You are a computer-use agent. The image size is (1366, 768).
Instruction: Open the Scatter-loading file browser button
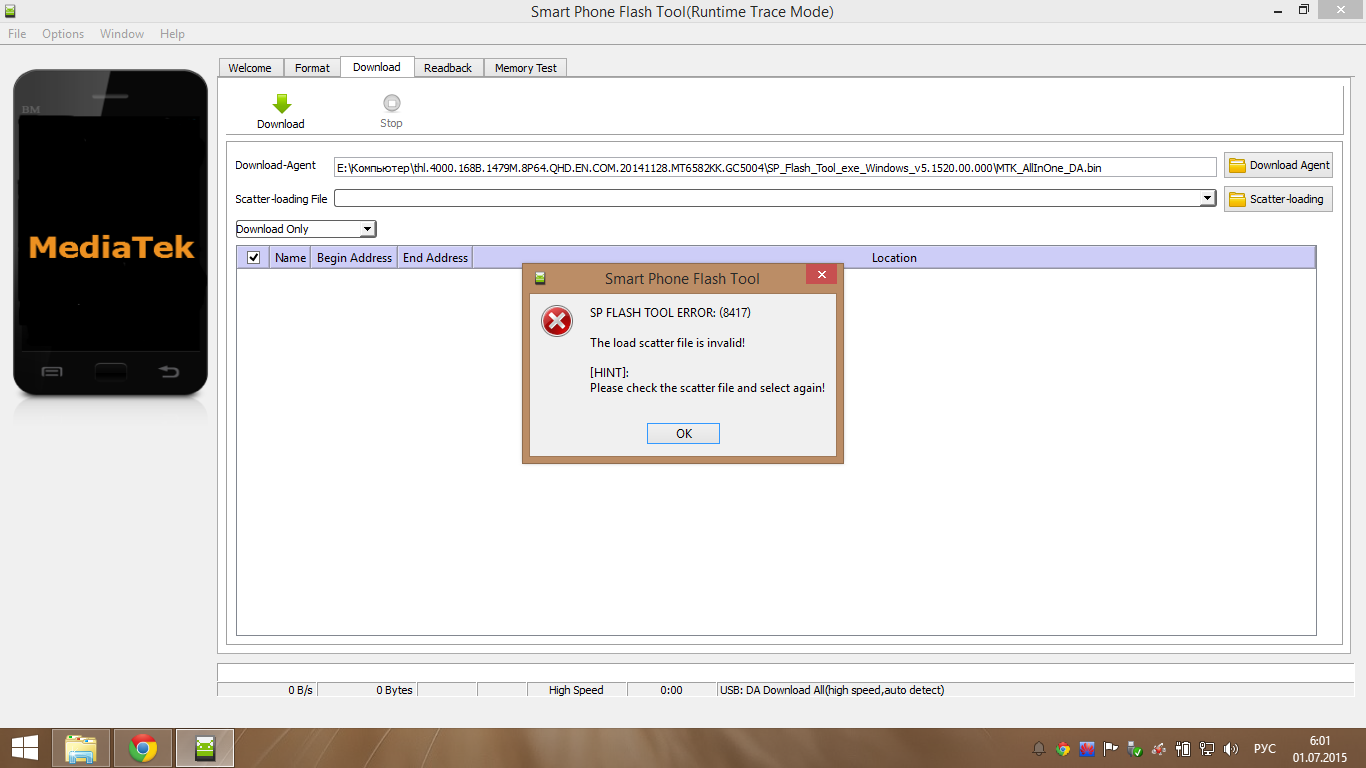pos(1278,199)
